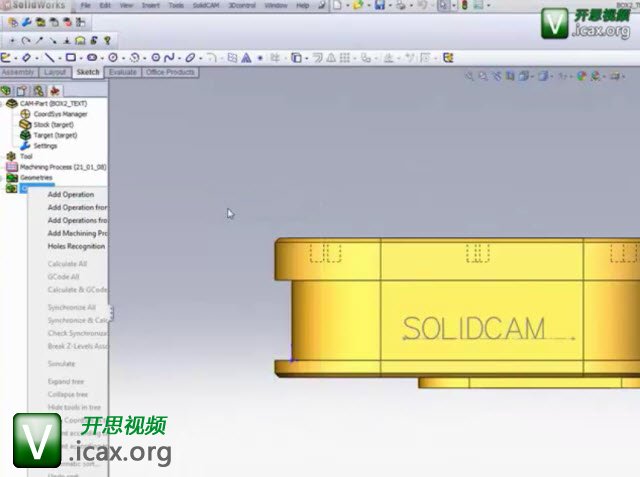The width and height of the screenshot is (640, 477).
Task: Open the File menu
Action: coord(85,6)
